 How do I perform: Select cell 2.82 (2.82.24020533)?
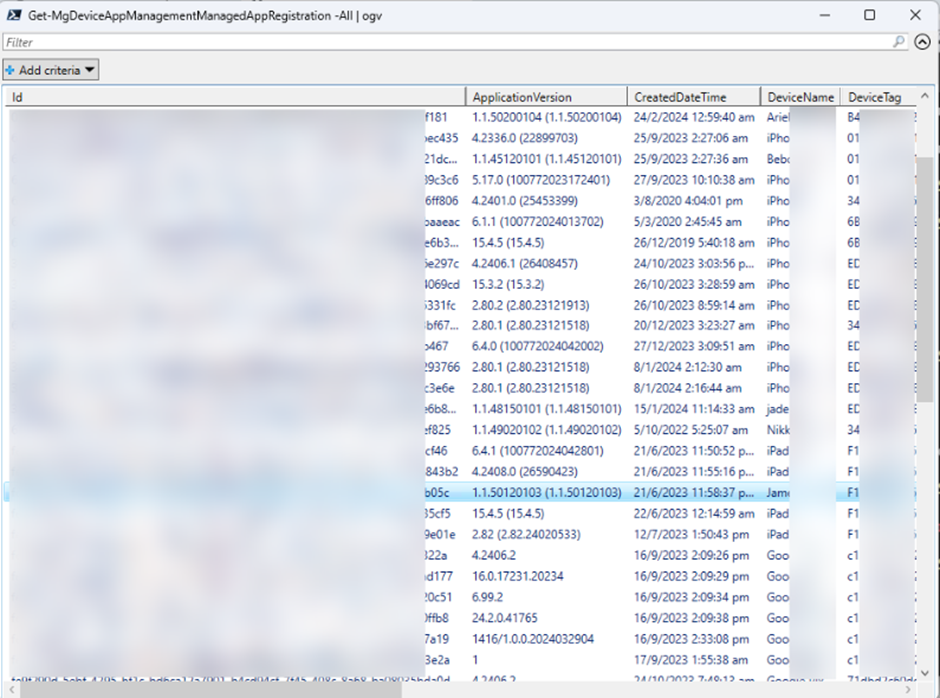(x=526, y=534)
